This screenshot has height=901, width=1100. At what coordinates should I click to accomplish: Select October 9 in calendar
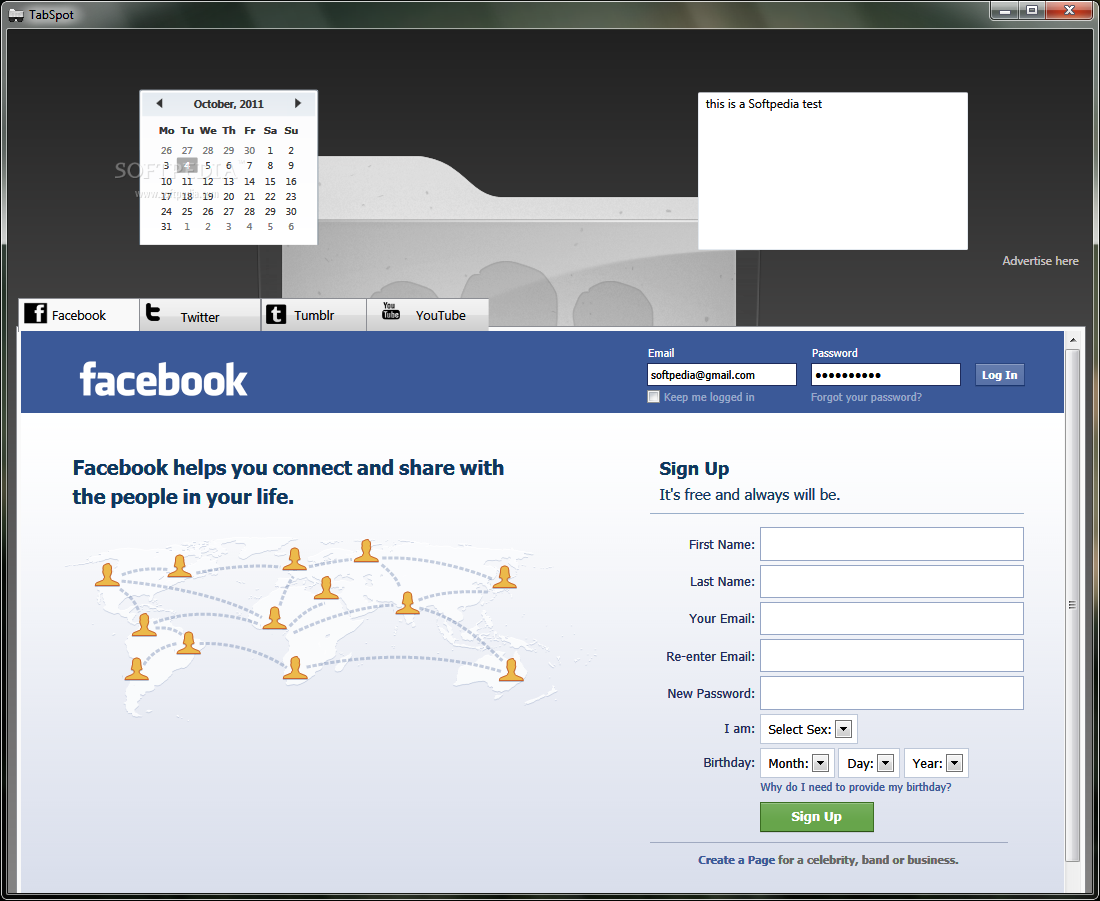[x=291, y=166]
